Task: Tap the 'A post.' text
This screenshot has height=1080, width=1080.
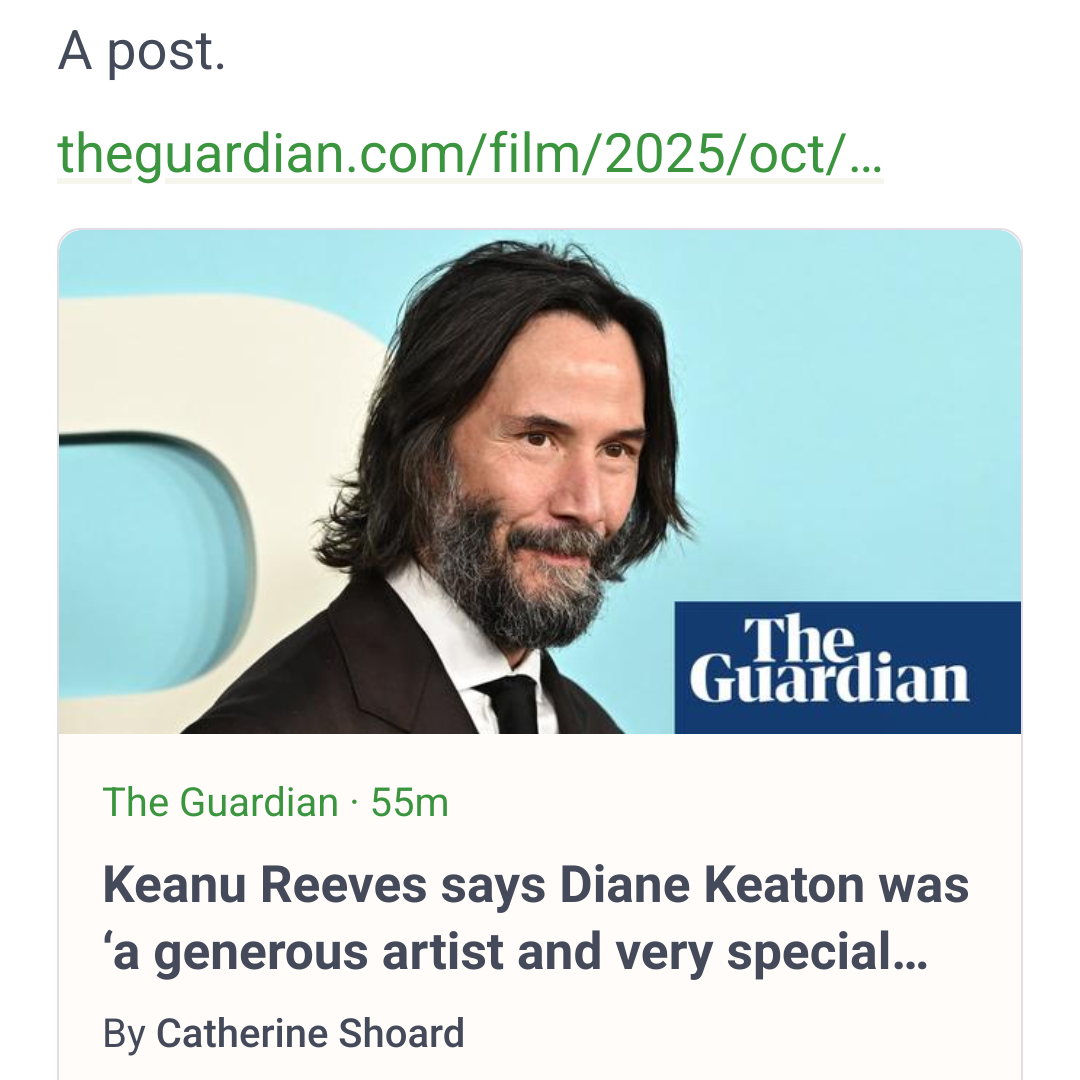Action: (142, 52)
